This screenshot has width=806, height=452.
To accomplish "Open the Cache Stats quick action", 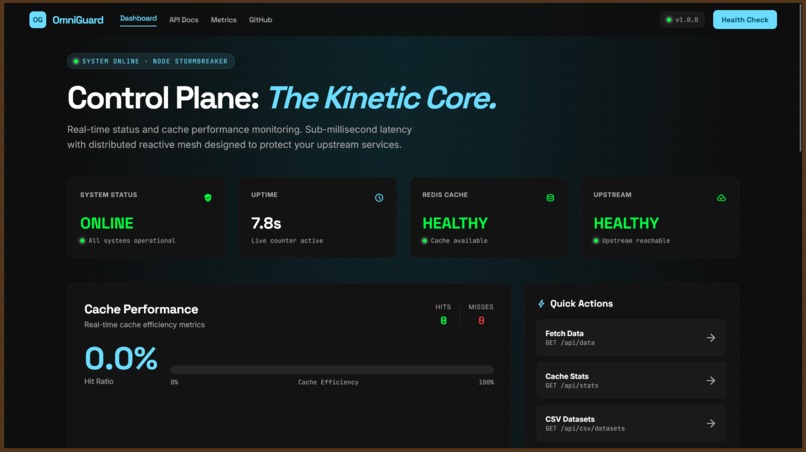I will point(631,381).
